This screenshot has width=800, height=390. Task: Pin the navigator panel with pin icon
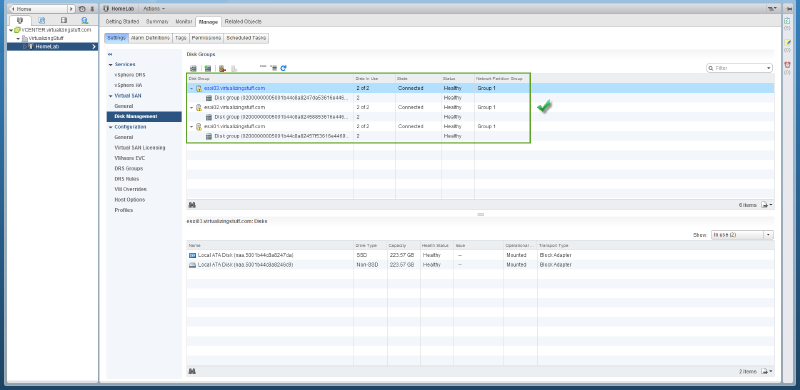click(x=92, y=9)
